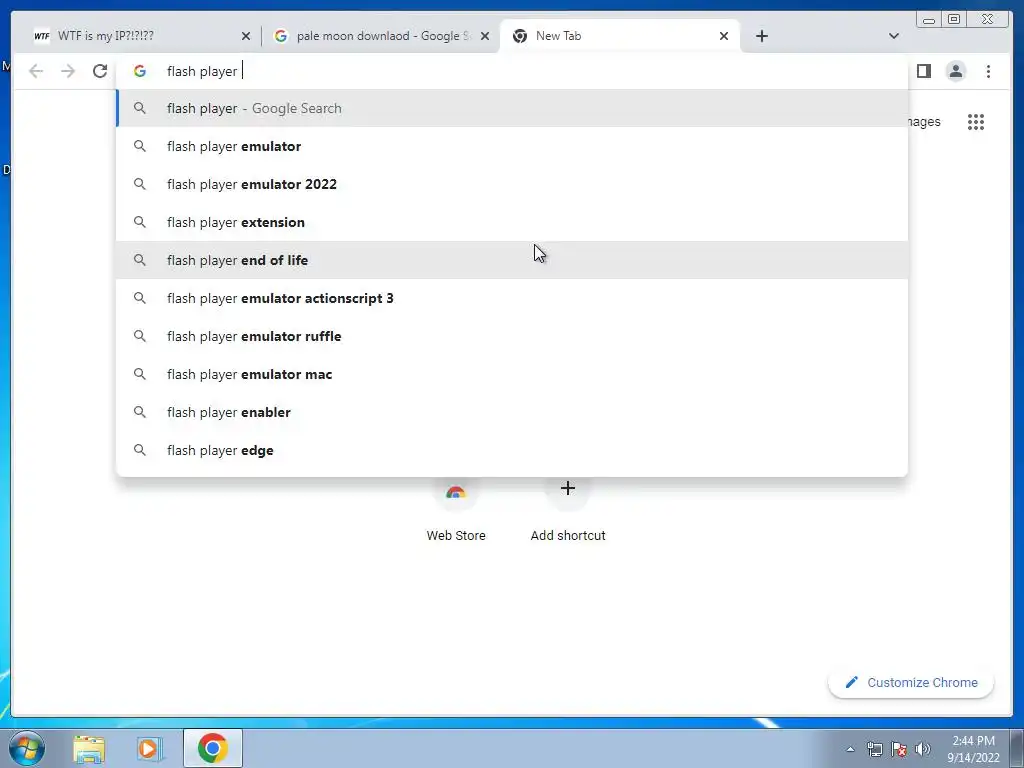
Task: Select the New Tab tab
Action: click(x=619, y=37)
